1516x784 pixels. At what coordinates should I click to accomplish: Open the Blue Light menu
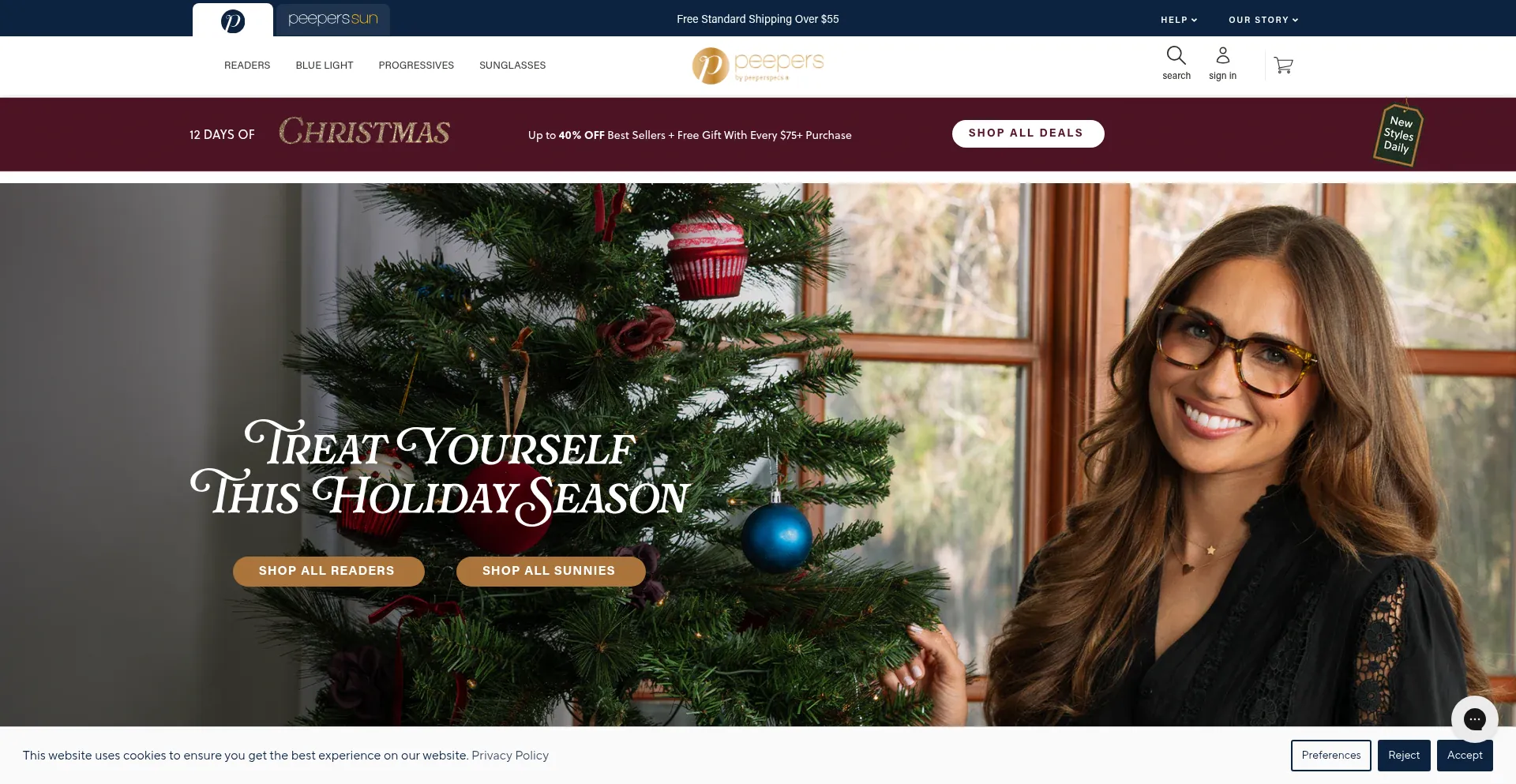325,66
